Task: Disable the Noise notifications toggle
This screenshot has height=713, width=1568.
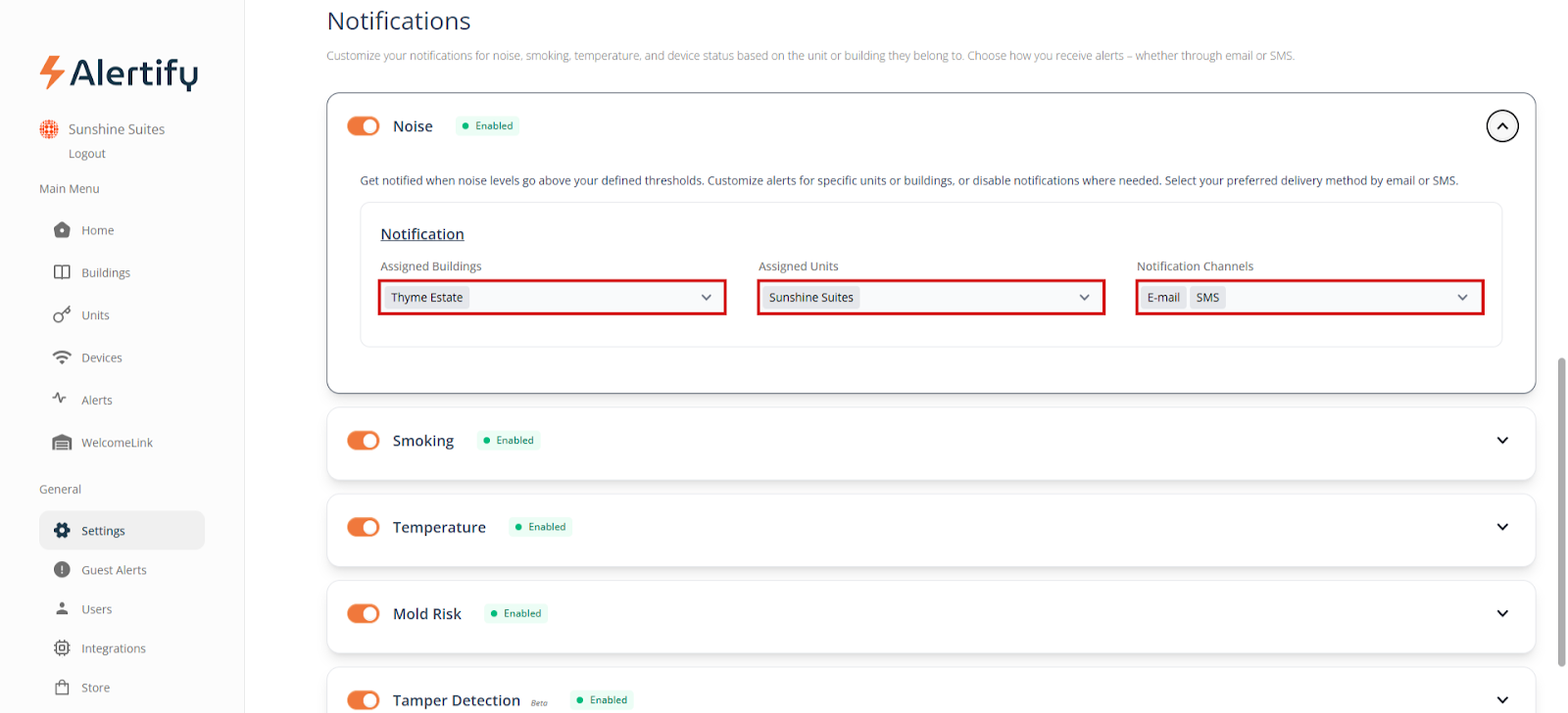Action: (x=364, y=126)
